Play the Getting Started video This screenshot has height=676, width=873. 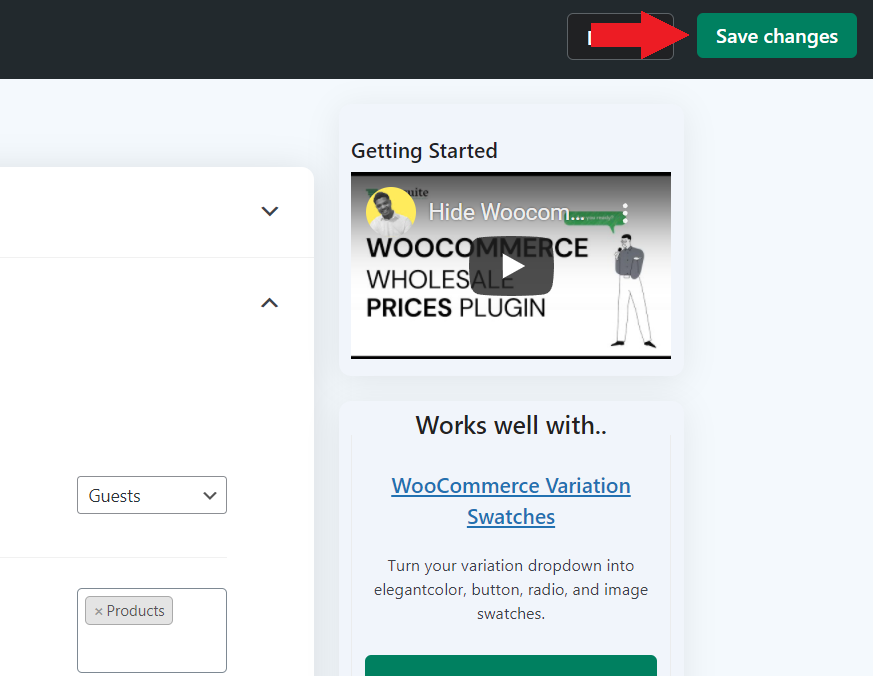(511, 266)
